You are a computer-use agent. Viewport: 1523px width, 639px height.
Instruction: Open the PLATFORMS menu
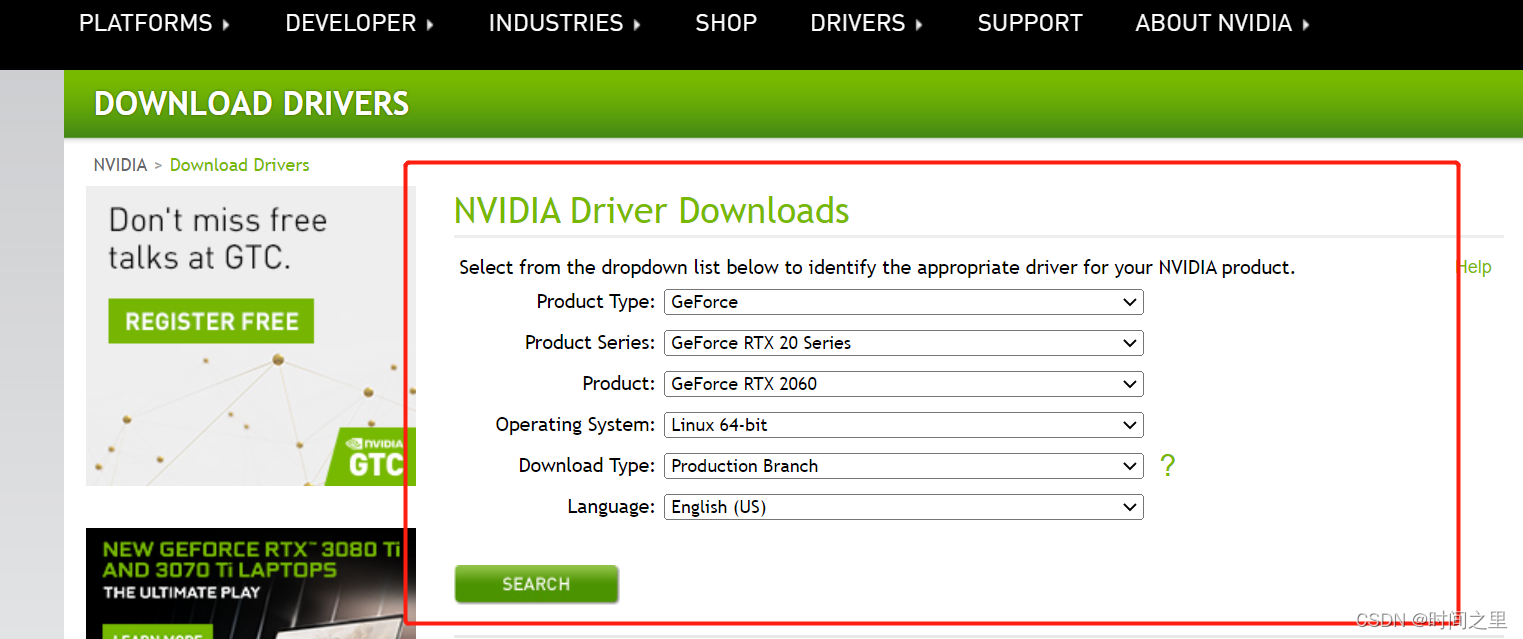154,23
